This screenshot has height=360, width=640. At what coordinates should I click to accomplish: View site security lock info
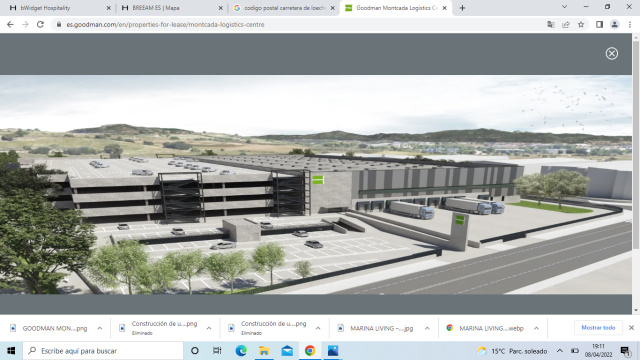coord(59,24)
